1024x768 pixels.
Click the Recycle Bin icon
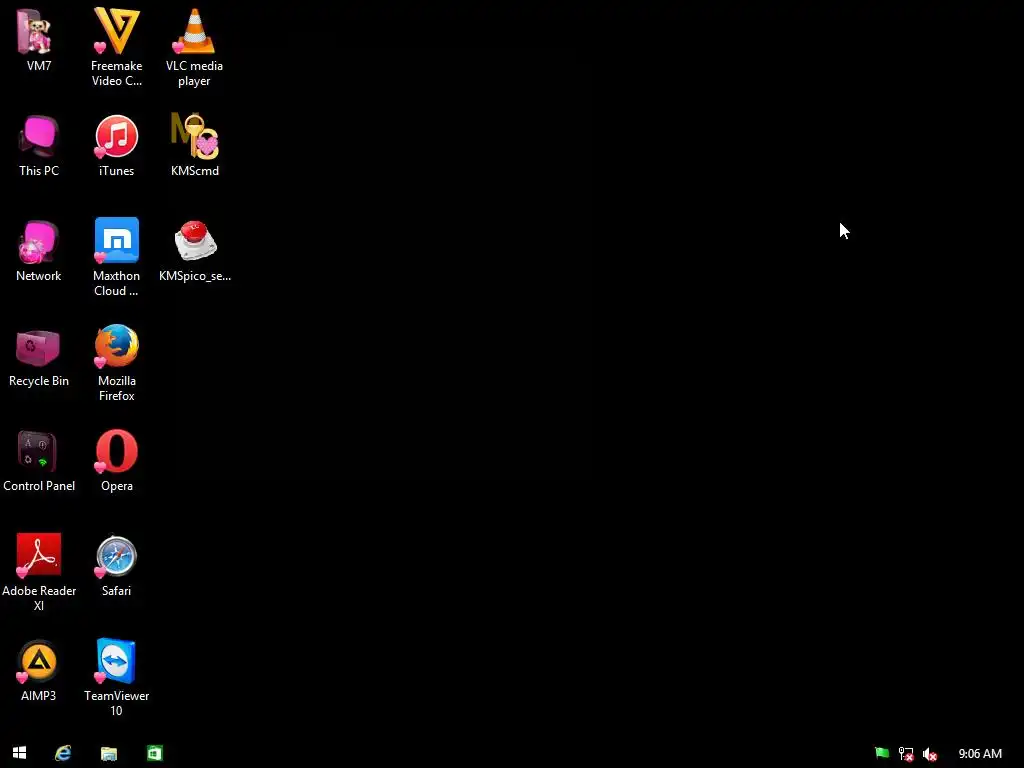pyautogui.click(x=38, y=347)
